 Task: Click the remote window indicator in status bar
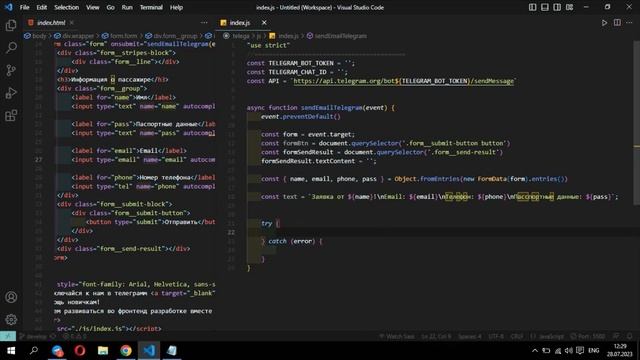[8, 336]
